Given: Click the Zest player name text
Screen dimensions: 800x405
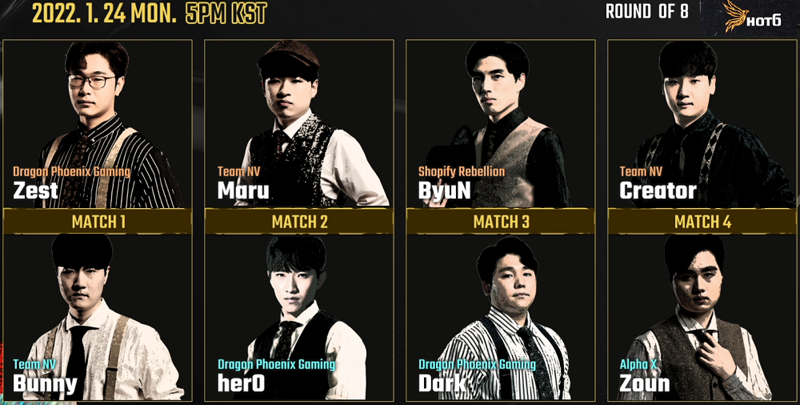Looking at the screenshot, I should 35,191.
